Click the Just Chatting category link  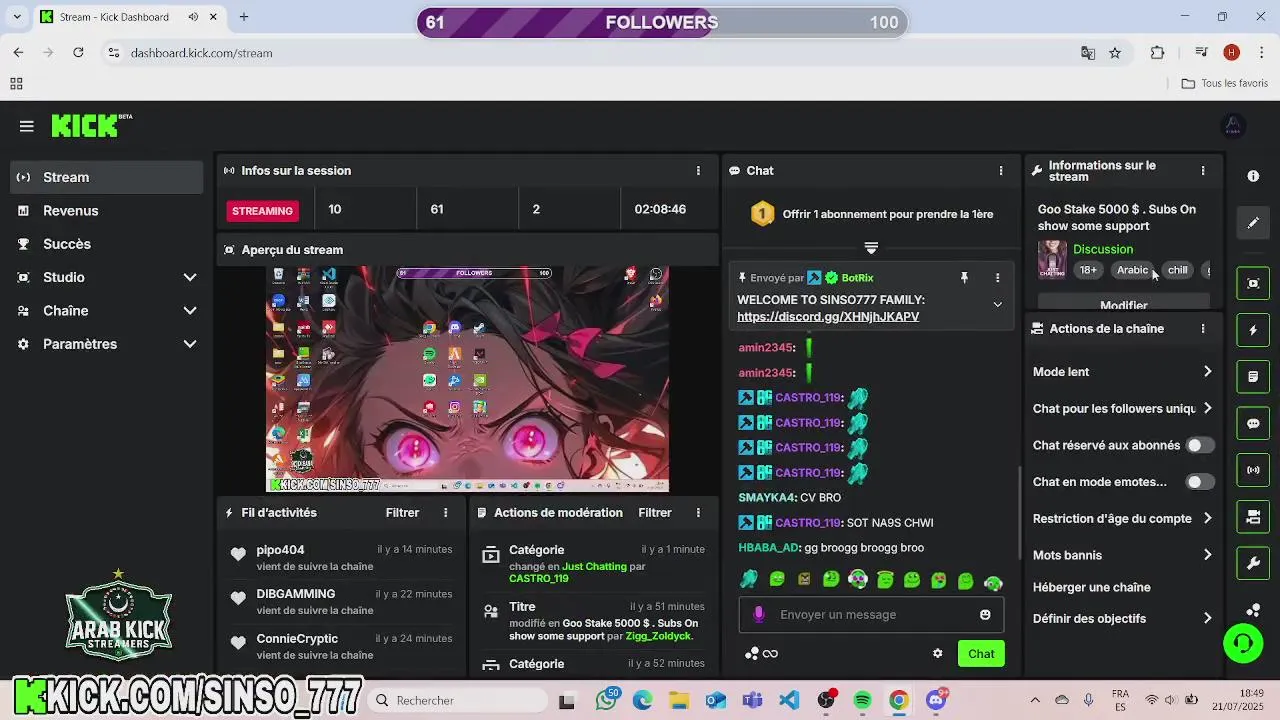pos(594,566)
